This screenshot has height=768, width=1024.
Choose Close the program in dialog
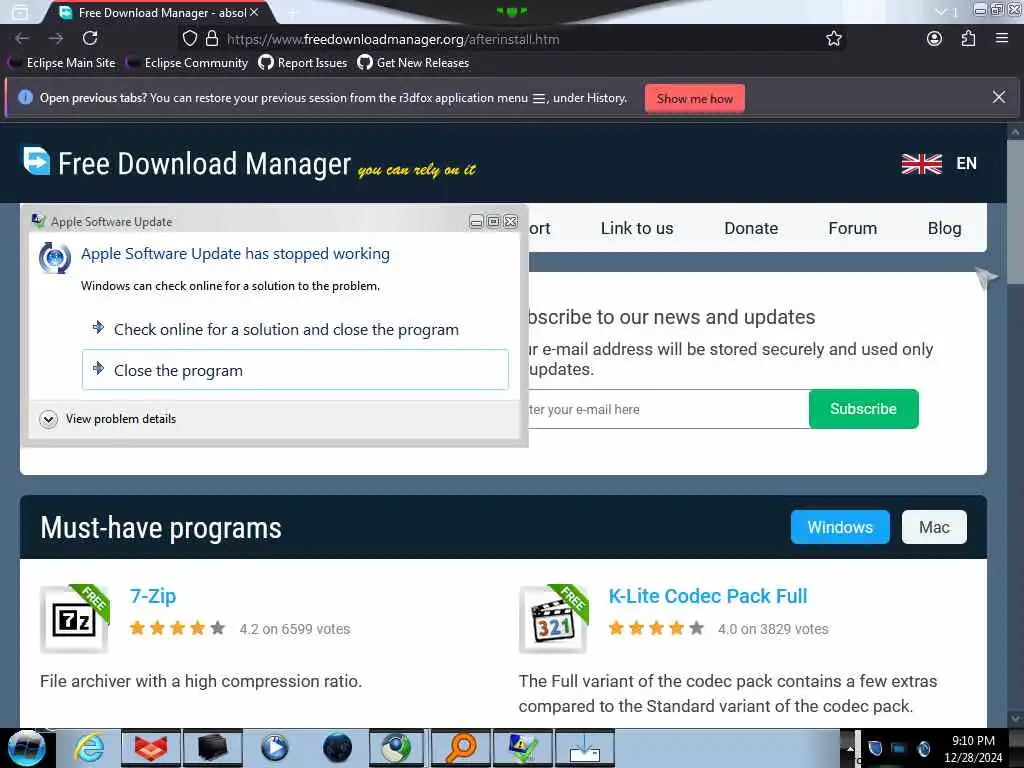(x=295, y=370)
